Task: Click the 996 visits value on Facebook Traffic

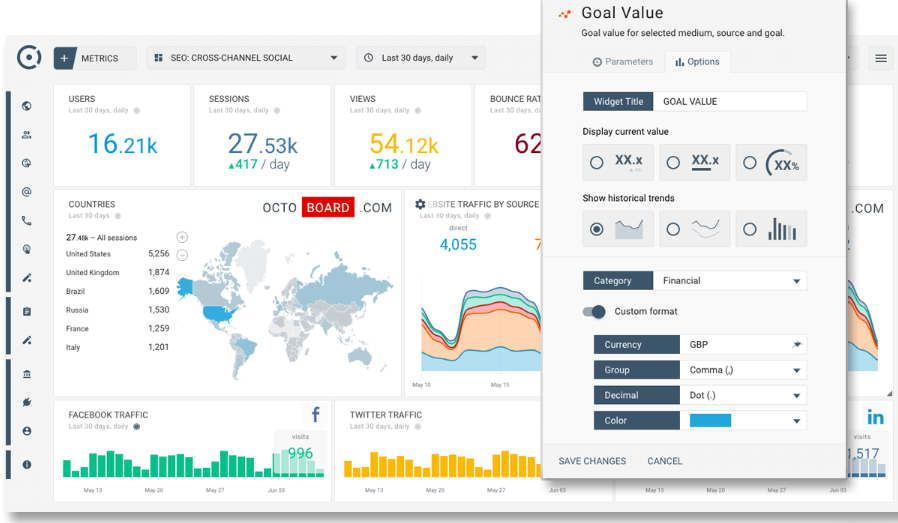Action: (300, 453)
